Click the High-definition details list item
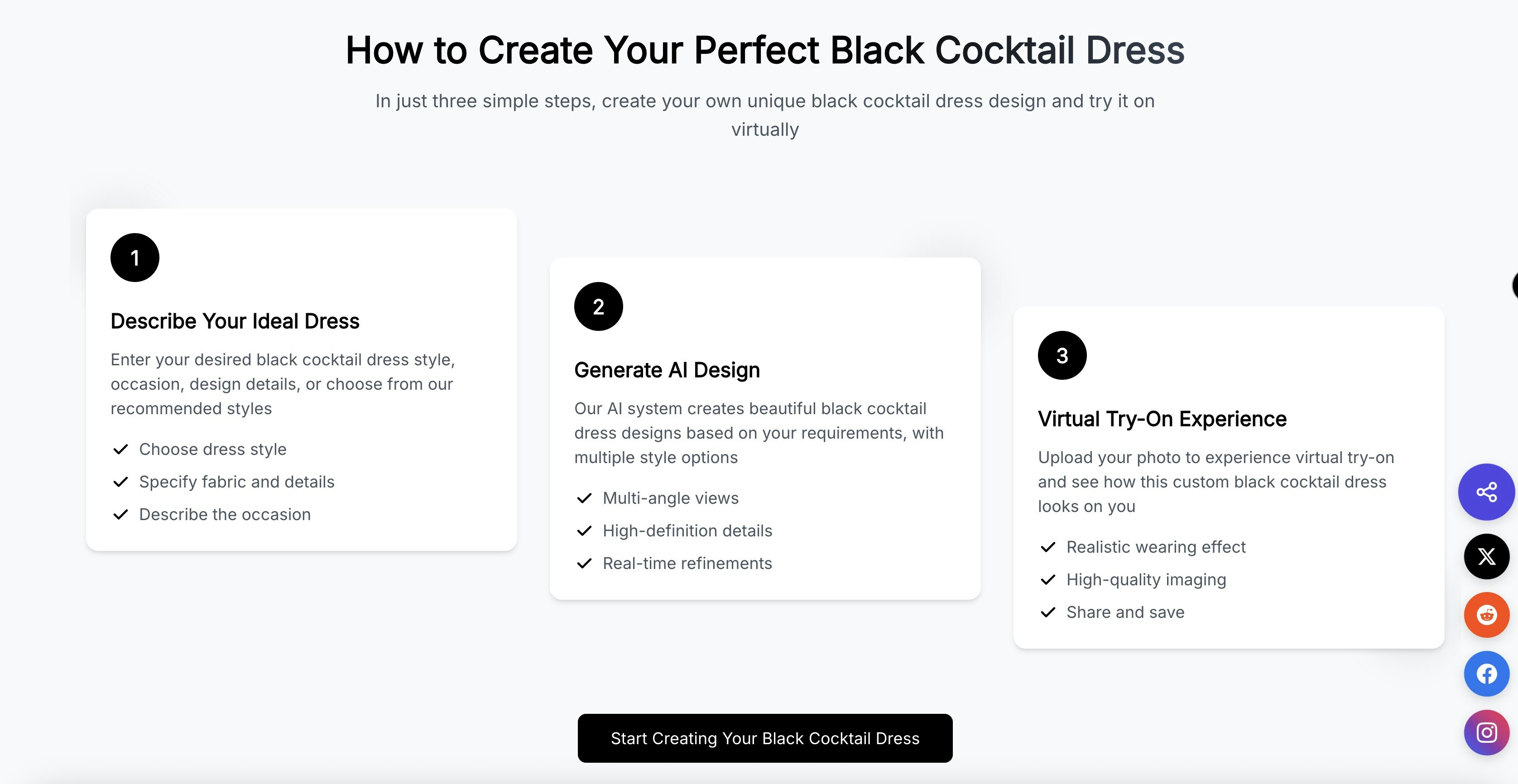The width and height of the screenshot is (1518, 784). click(687, 531)
